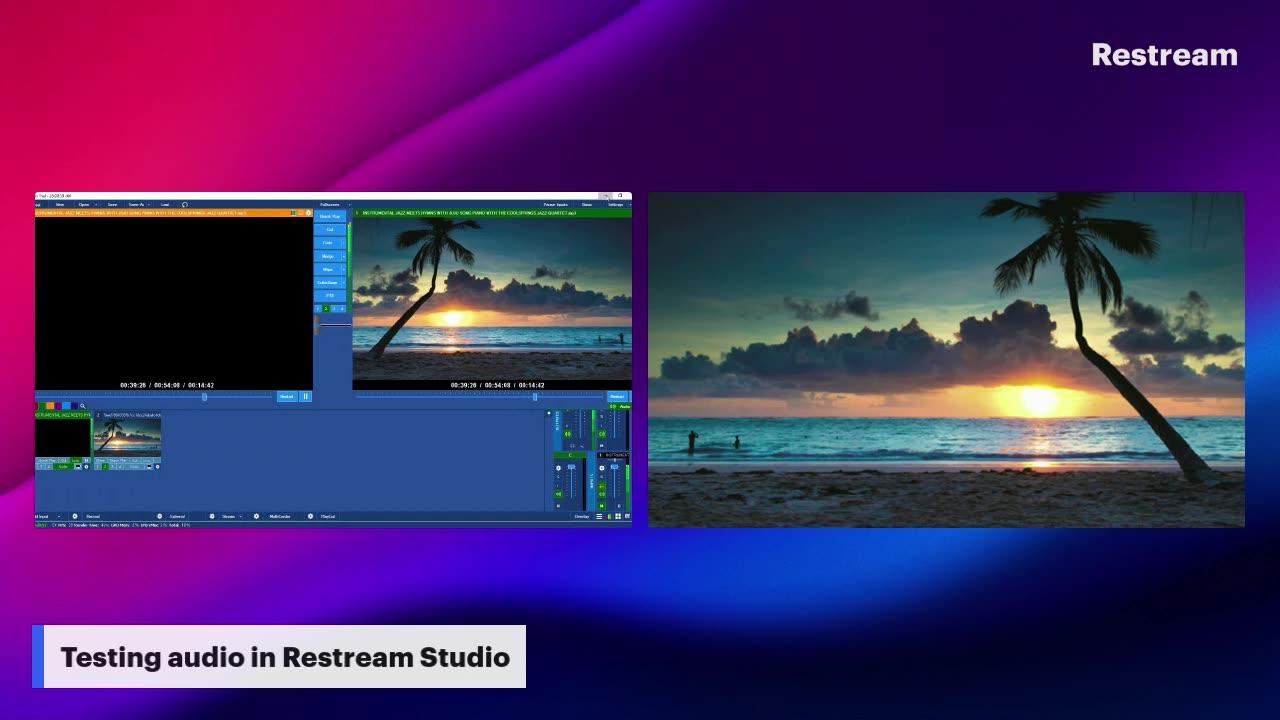This screenshot has height=720, width=1280.
Task: Expand Merge transition dropdown arrow
Action: click(x=344, y=256)
